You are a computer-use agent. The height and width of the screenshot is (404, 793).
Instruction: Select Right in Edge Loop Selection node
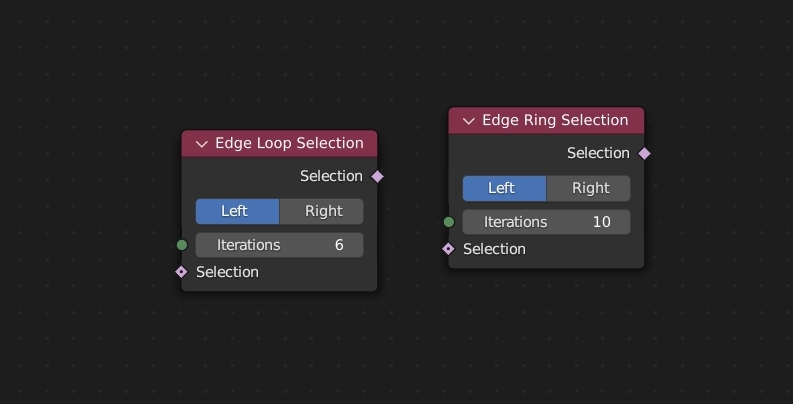[321, 211]
